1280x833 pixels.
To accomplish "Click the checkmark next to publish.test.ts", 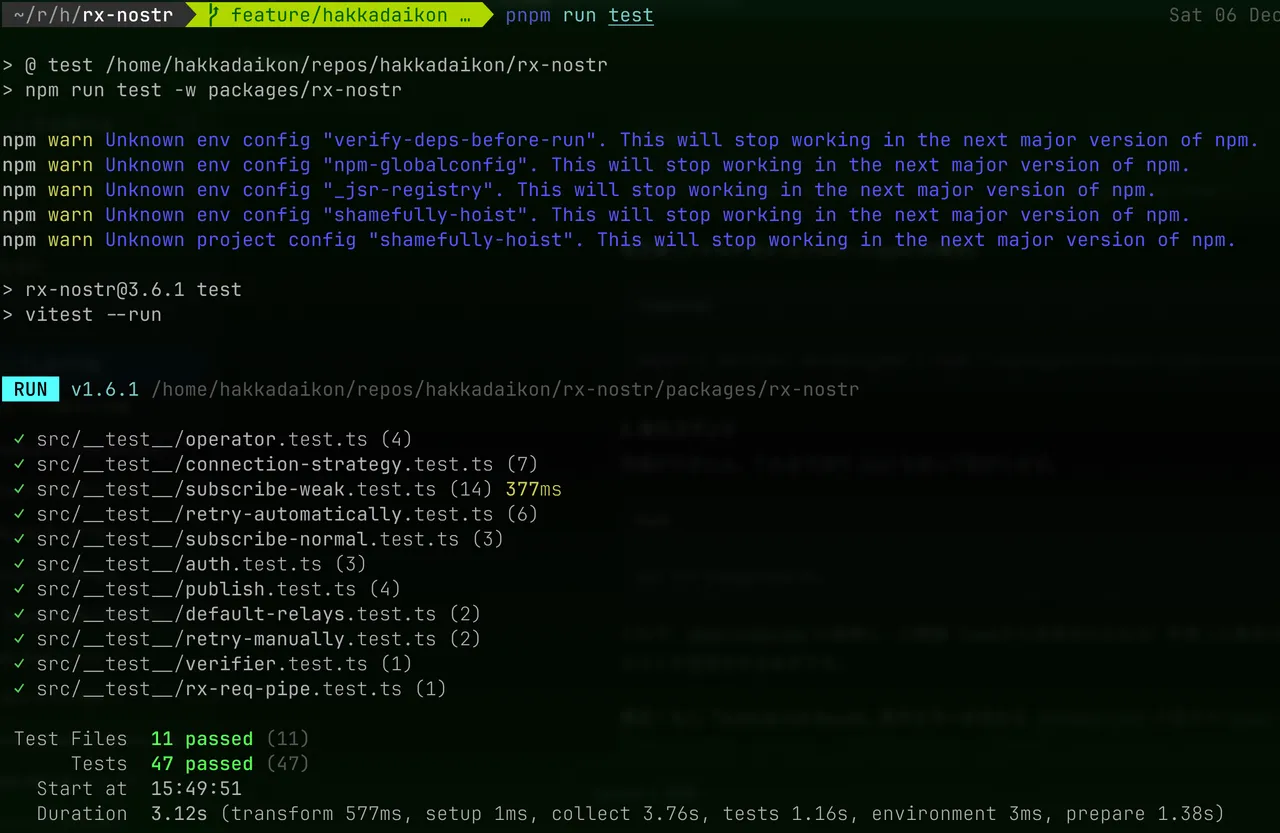I will click(20, 589).
